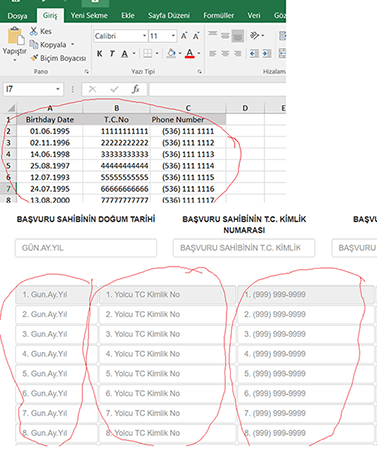377x450 pixels.
Task: Expand the Pano group dialog launcher
Action: click(87, 71)
